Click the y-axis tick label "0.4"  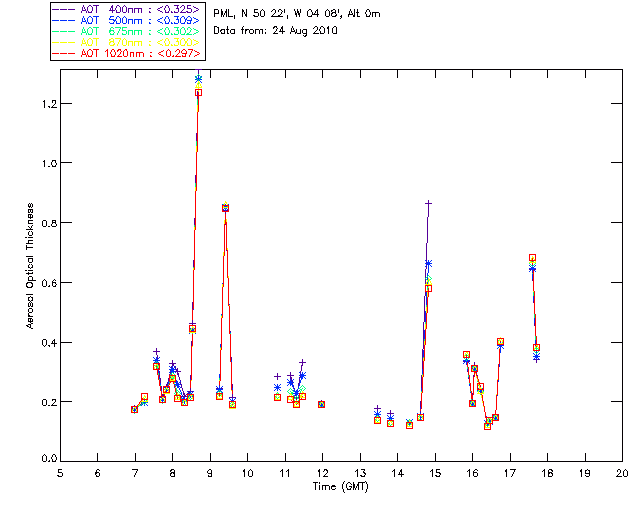click(49, 343)
